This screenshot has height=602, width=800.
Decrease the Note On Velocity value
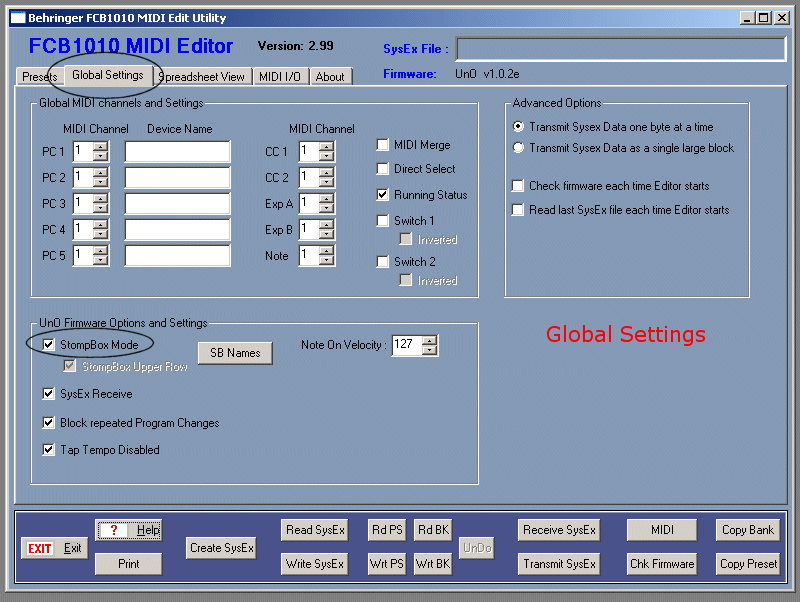430,350
